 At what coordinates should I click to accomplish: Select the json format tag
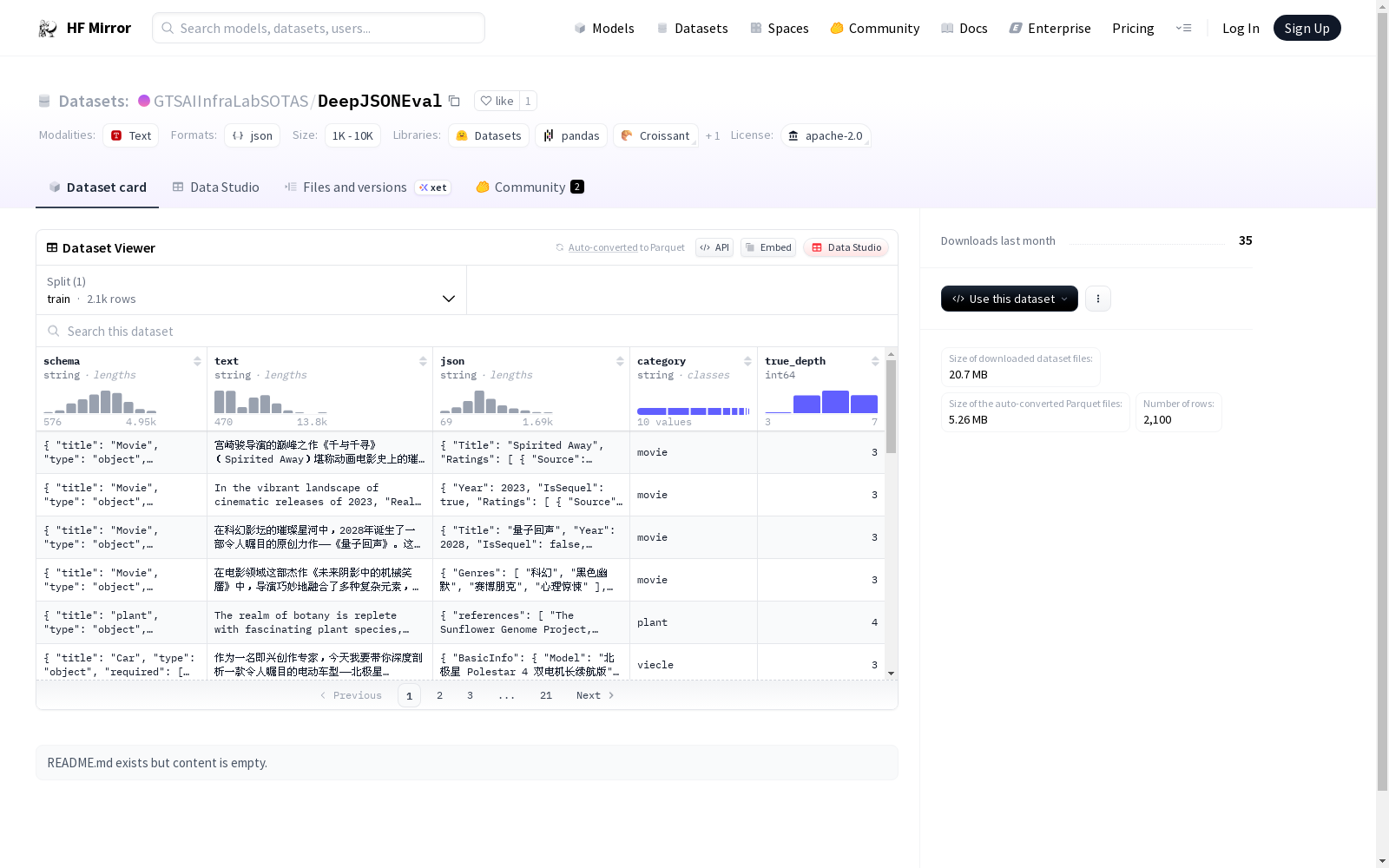tap(252, 135)
